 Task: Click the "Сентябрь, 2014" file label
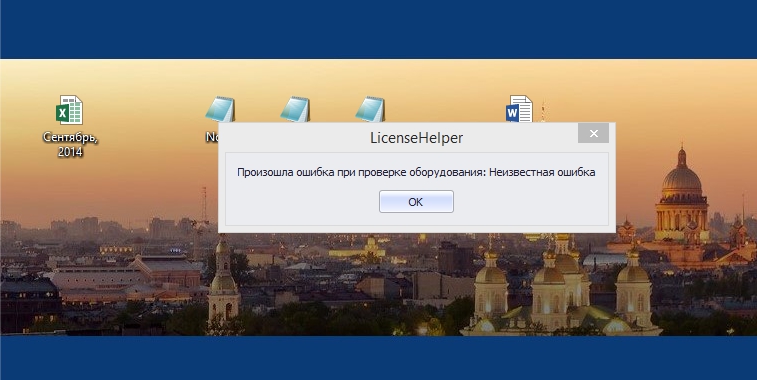click(x=70, y=144)
